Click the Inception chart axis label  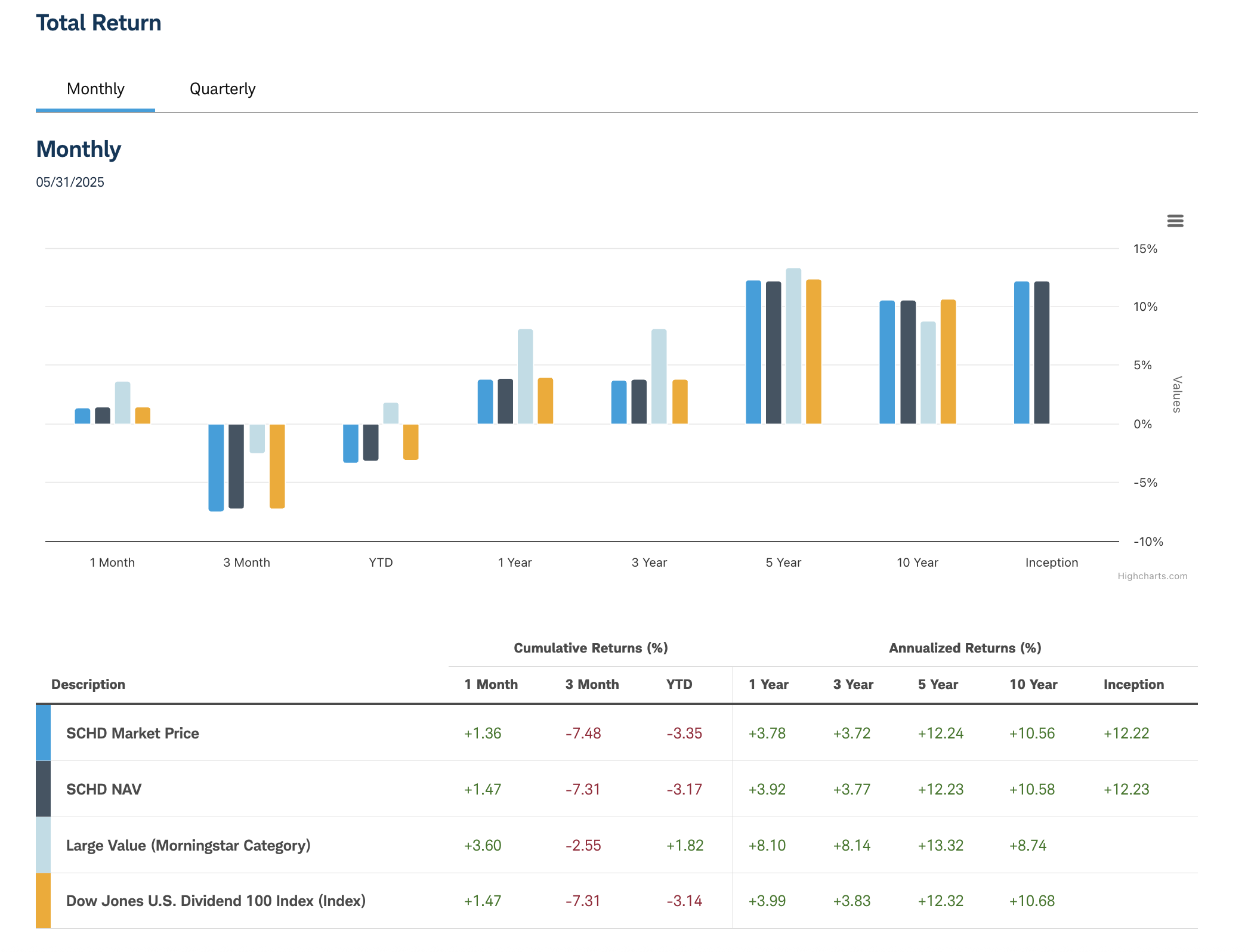[1051, 562]
